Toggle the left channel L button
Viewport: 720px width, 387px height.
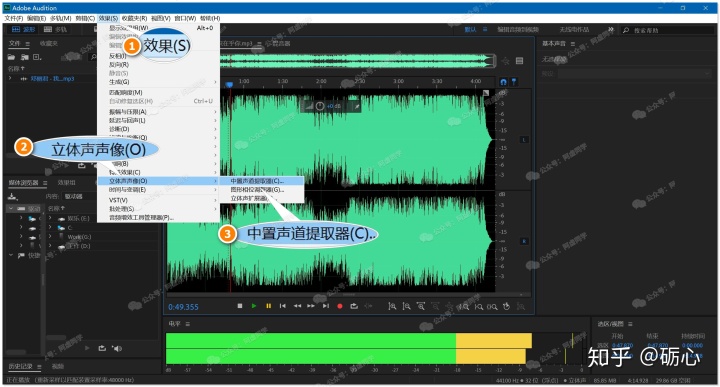(x=524, y=140)
